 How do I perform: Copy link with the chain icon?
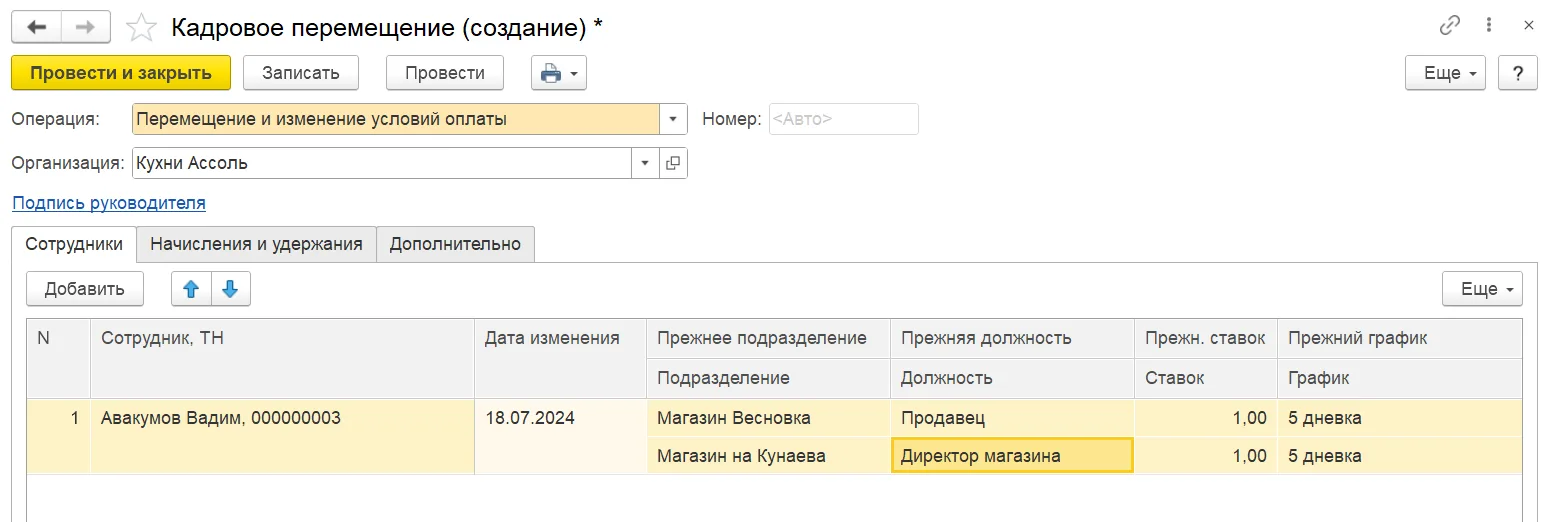point(1449,26)
